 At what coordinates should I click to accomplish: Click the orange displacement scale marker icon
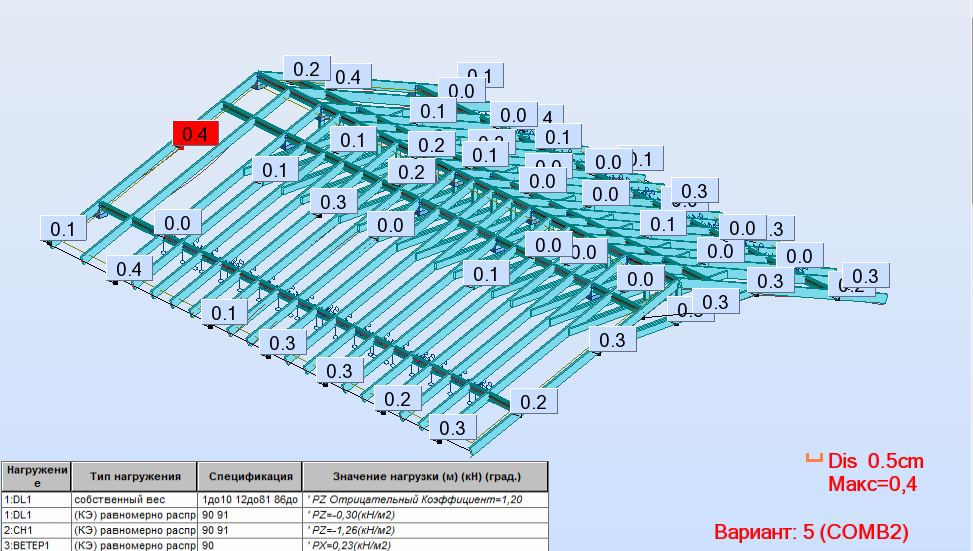[x=814, y=460]
